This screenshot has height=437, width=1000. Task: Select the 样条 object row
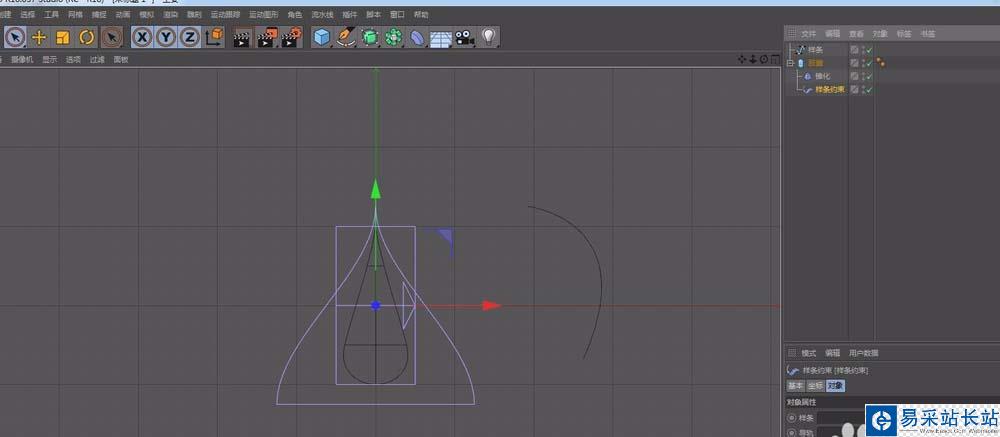coord(816,49)
